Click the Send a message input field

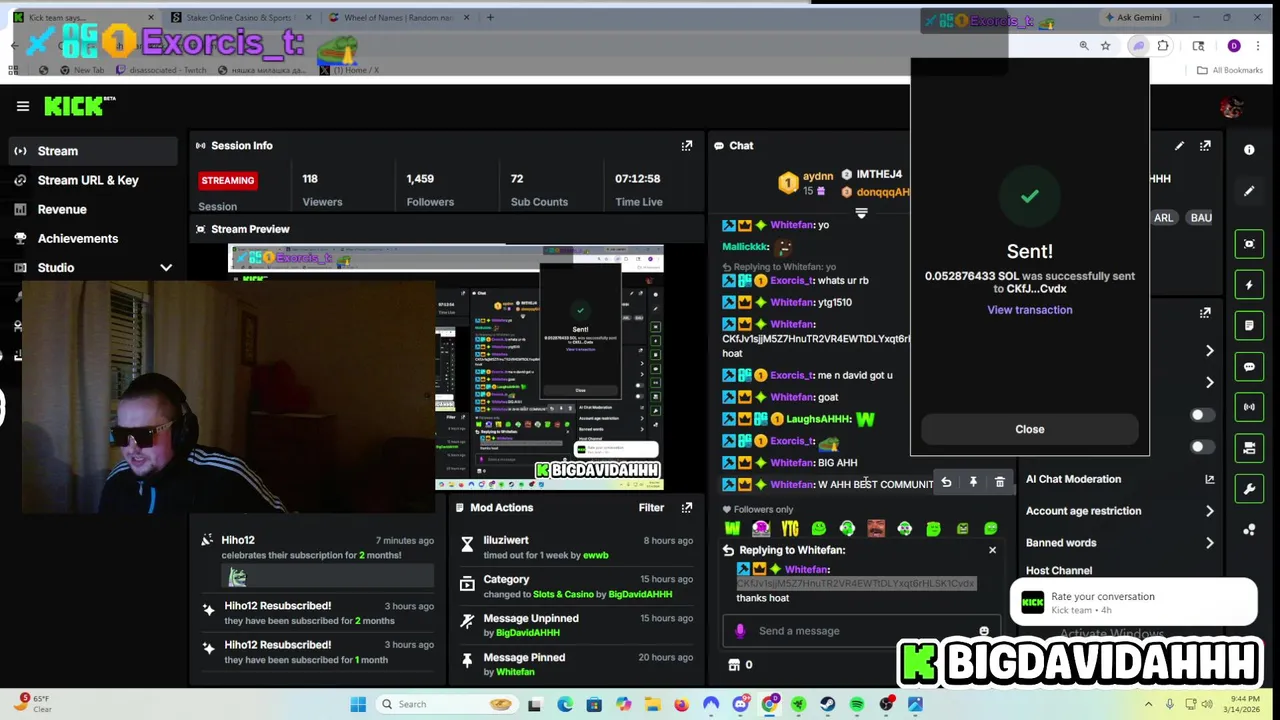point(862,631)
